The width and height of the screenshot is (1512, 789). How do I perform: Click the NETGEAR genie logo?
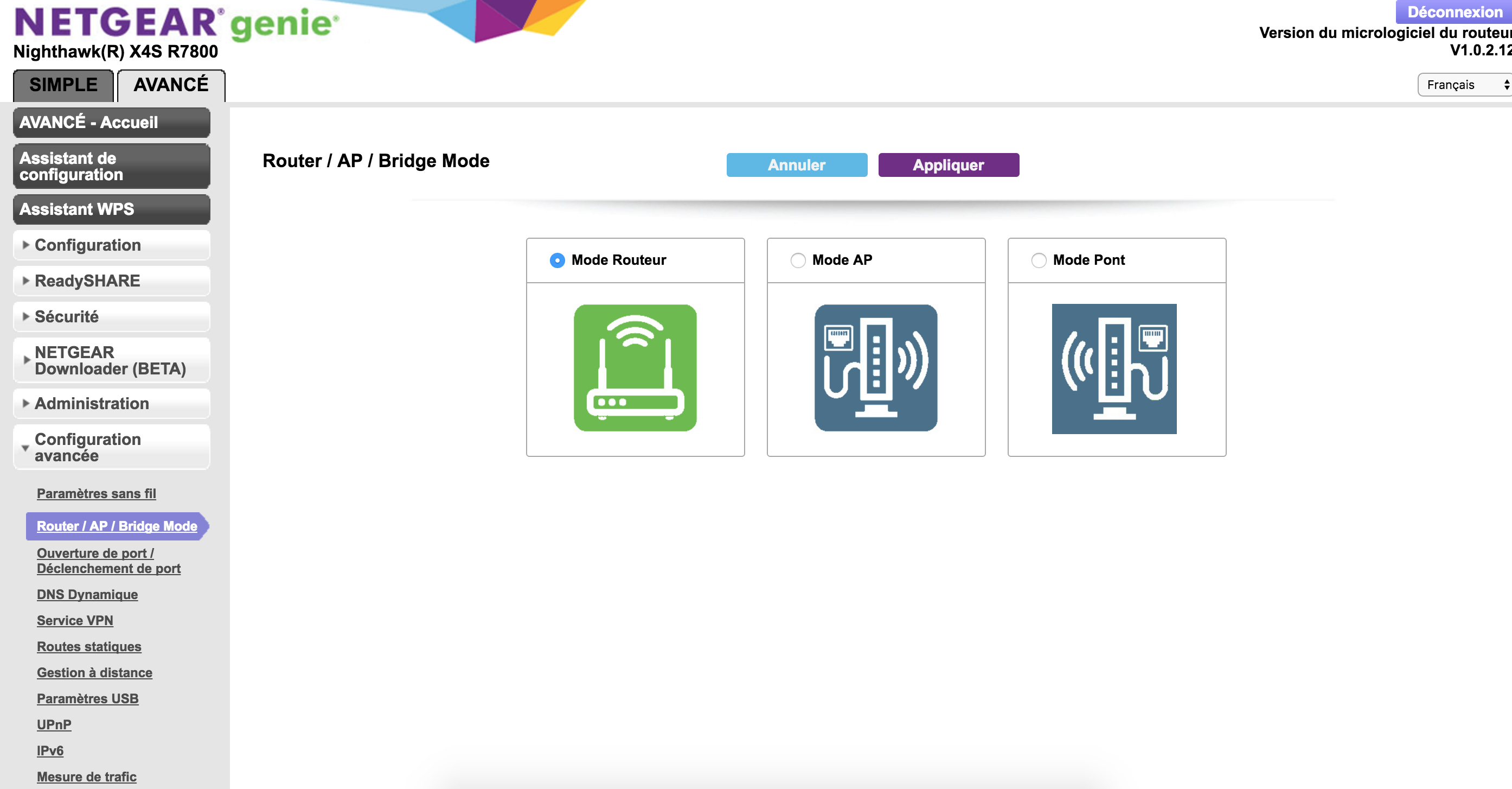click(176, 23)
